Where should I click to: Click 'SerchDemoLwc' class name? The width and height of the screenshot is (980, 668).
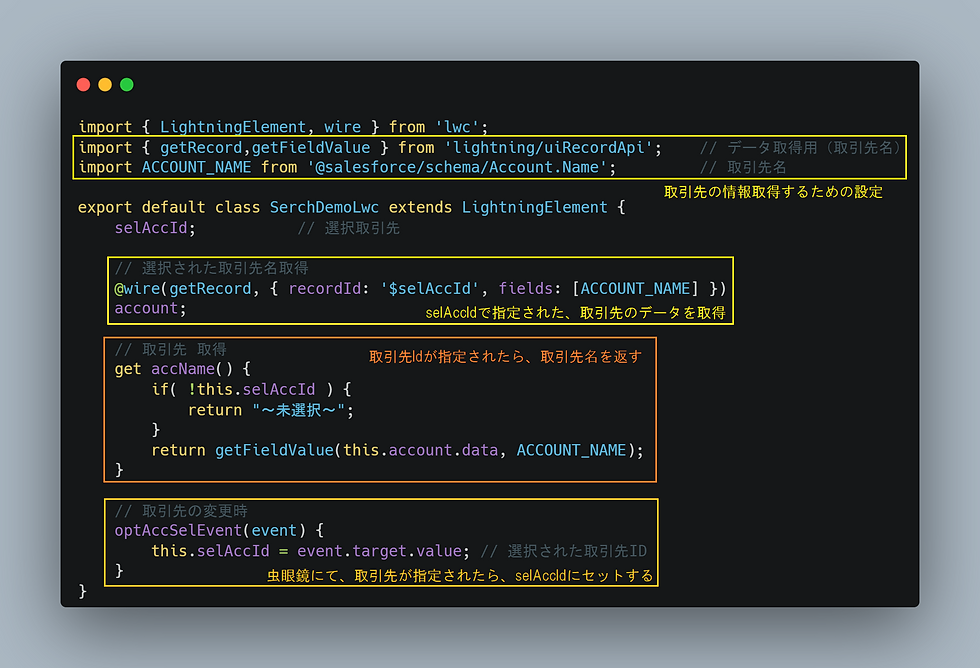pos(324,207)
